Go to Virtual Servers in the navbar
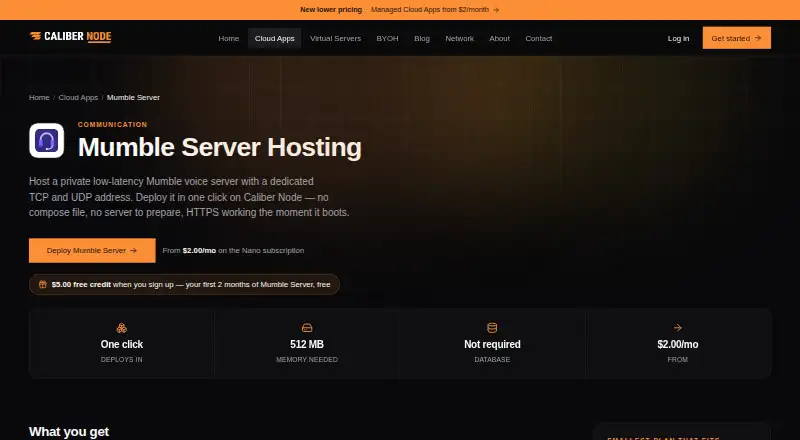The image size is (800, 440). (x=335, y=38)
